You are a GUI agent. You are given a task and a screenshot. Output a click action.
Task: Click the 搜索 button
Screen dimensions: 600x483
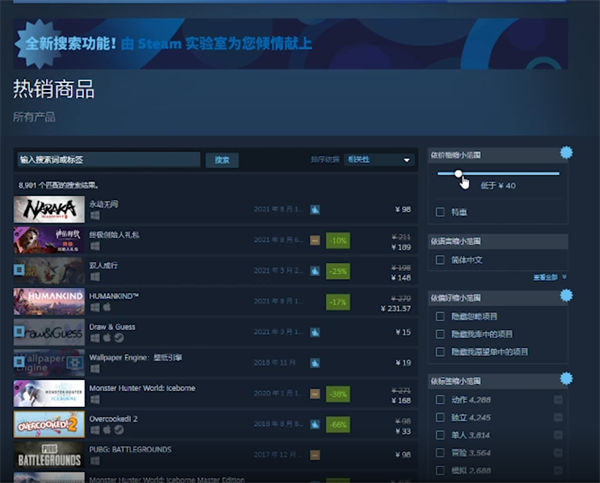(x=222, y=160)
